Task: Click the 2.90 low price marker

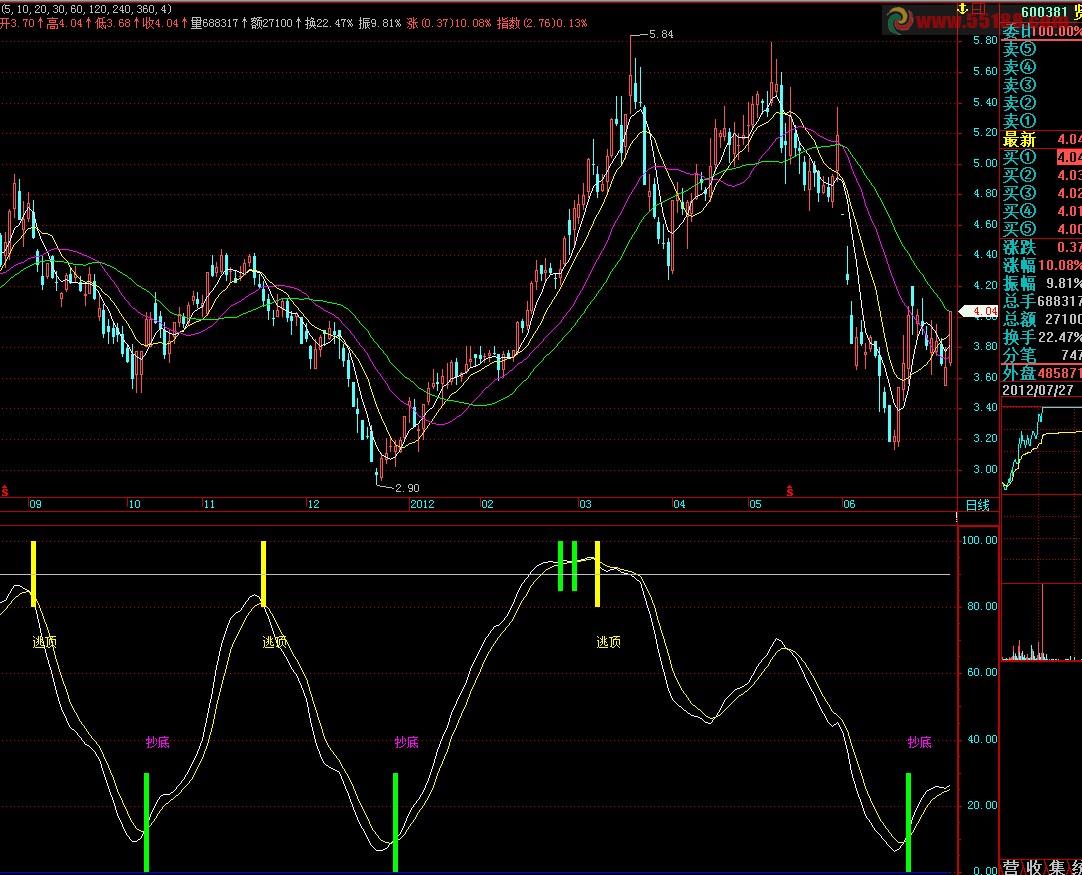Action: click(406, 487)
